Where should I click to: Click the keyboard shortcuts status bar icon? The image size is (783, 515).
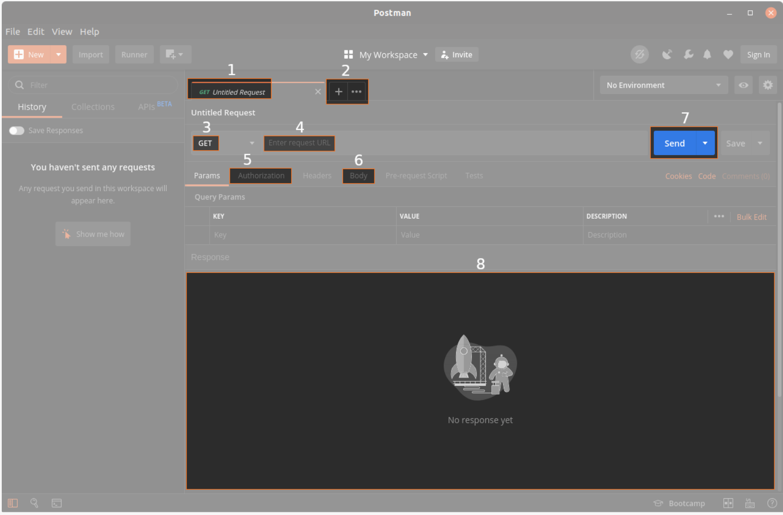point(750,503)
